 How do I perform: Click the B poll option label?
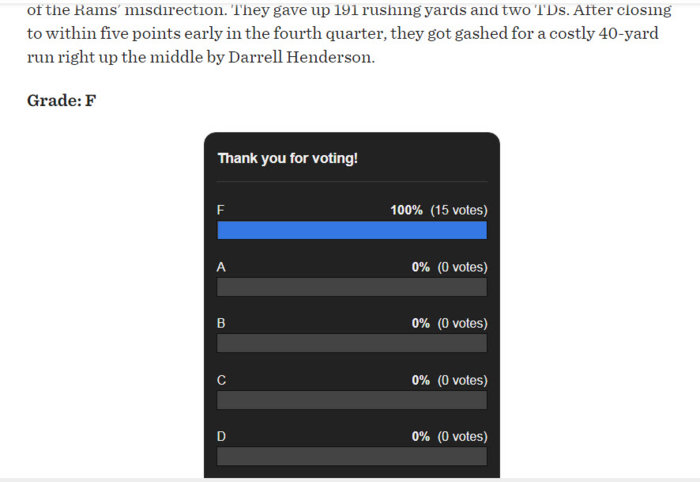pos(221,323)
